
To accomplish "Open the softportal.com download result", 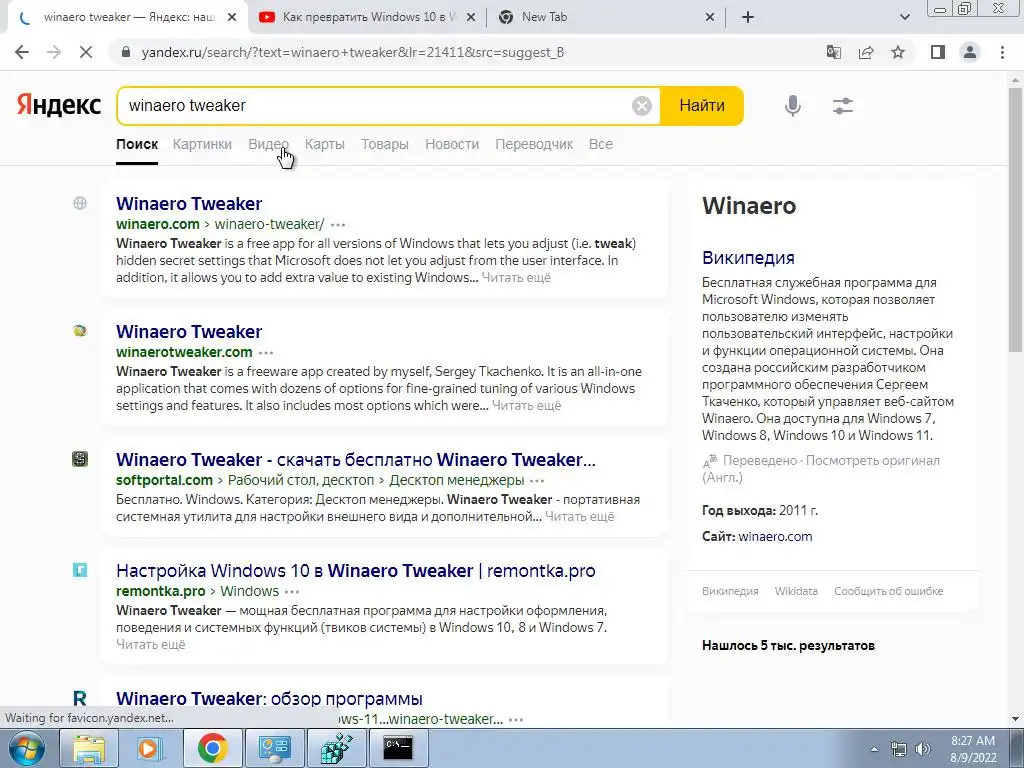I will [356, 460].
